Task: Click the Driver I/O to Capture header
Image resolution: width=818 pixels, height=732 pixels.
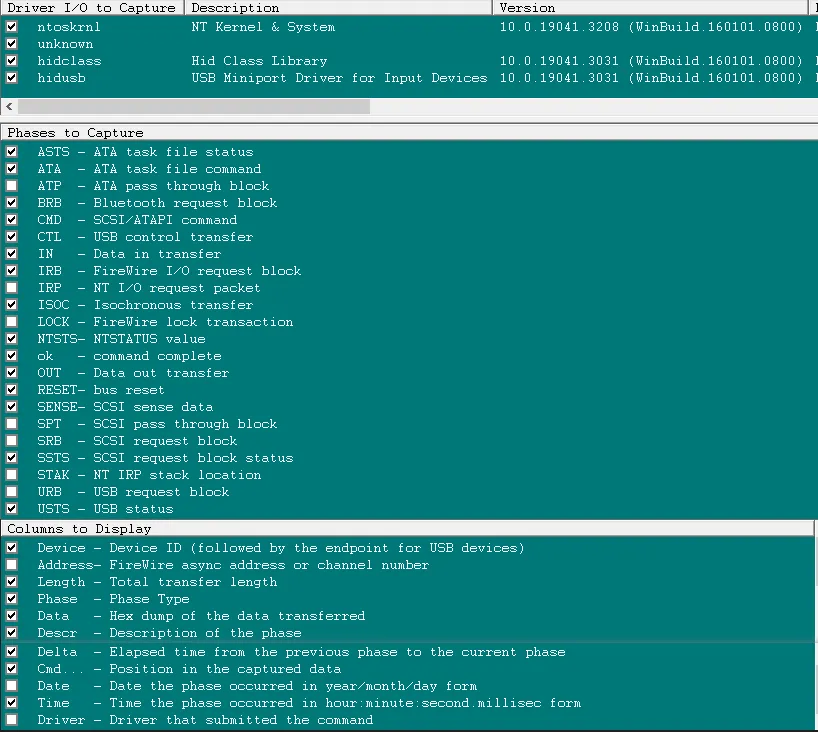Action: (92, 7)
